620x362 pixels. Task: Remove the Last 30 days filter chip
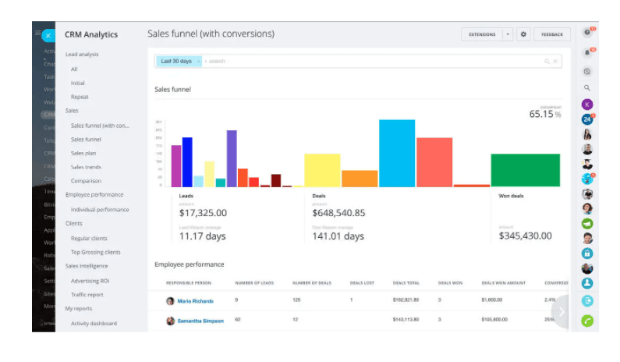point(198,61)
